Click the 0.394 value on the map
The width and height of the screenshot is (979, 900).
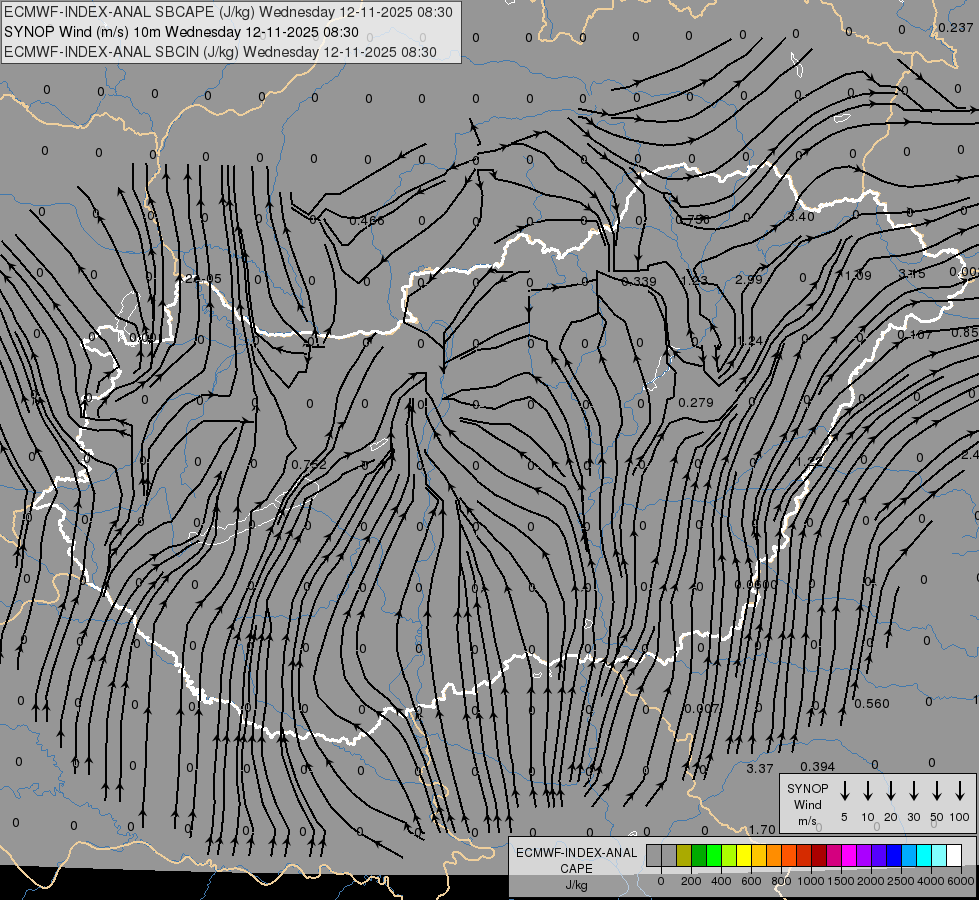(817, 766)
